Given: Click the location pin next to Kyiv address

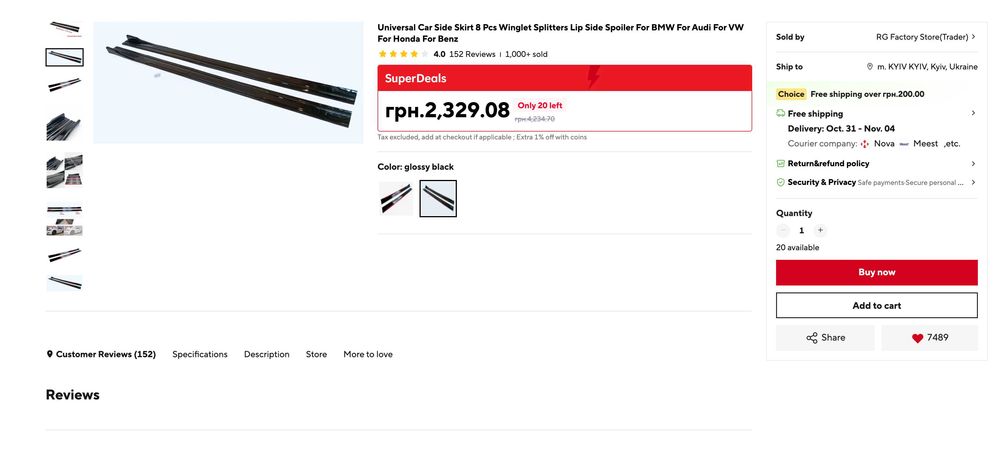Looking at the screenshot, I should click(869, 67).
